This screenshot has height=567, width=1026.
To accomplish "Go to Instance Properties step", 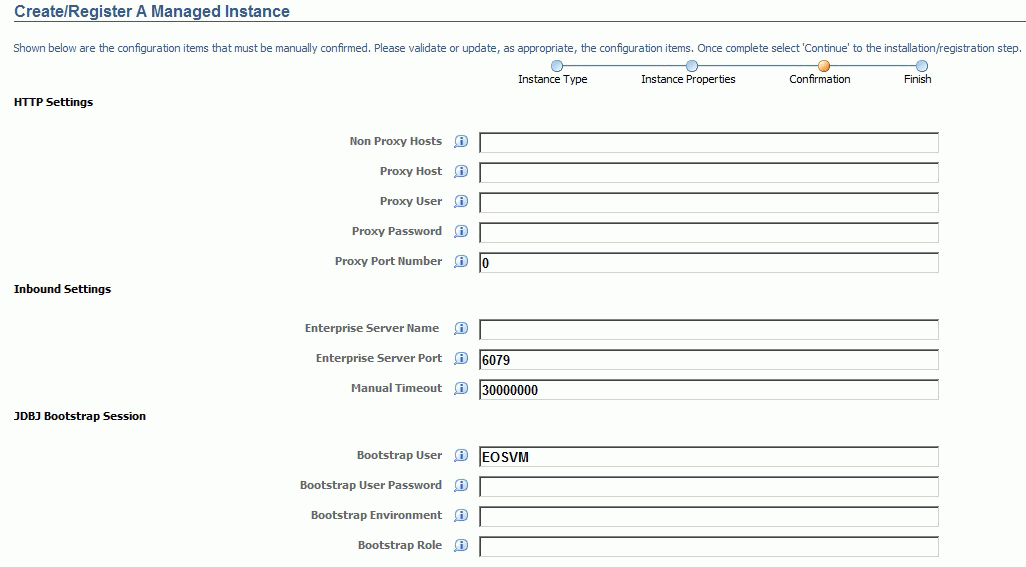I will 691,66.
